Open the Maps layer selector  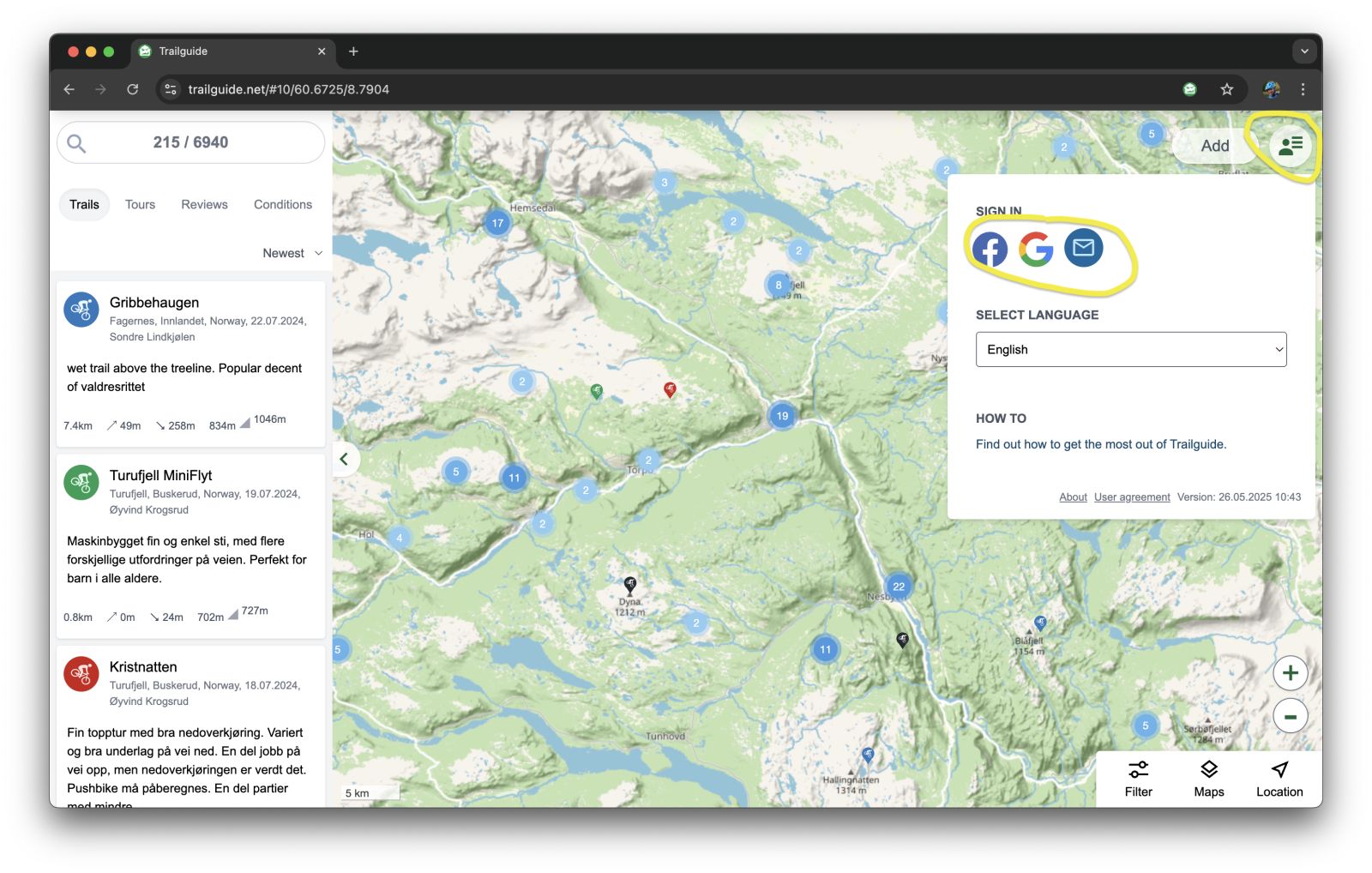(1208, 779)
